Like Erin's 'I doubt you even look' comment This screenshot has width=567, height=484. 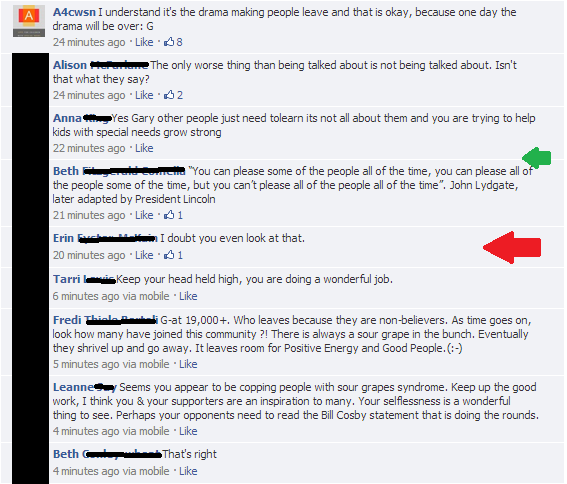(x=144, y=255)
